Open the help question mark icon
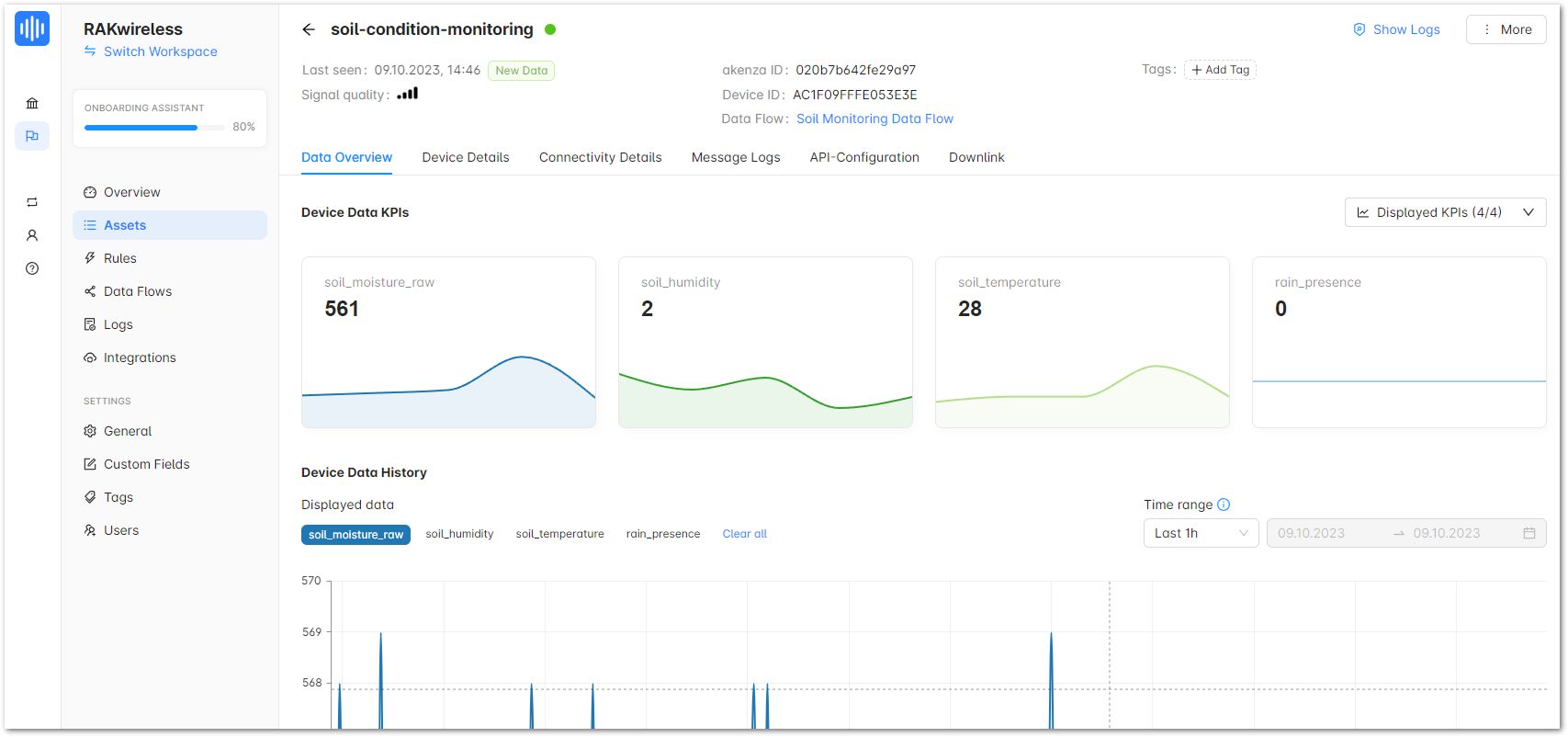 (32, 268)
